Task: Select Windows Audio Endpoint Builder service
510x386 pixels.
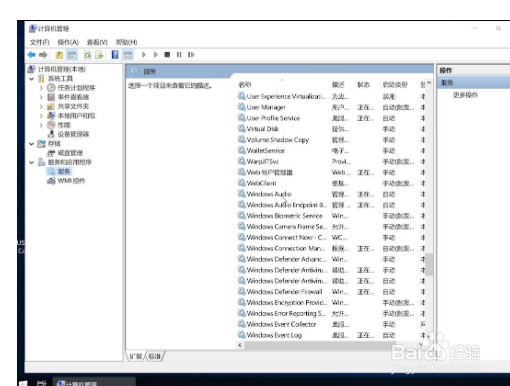Action: click(x=331, y=205)
